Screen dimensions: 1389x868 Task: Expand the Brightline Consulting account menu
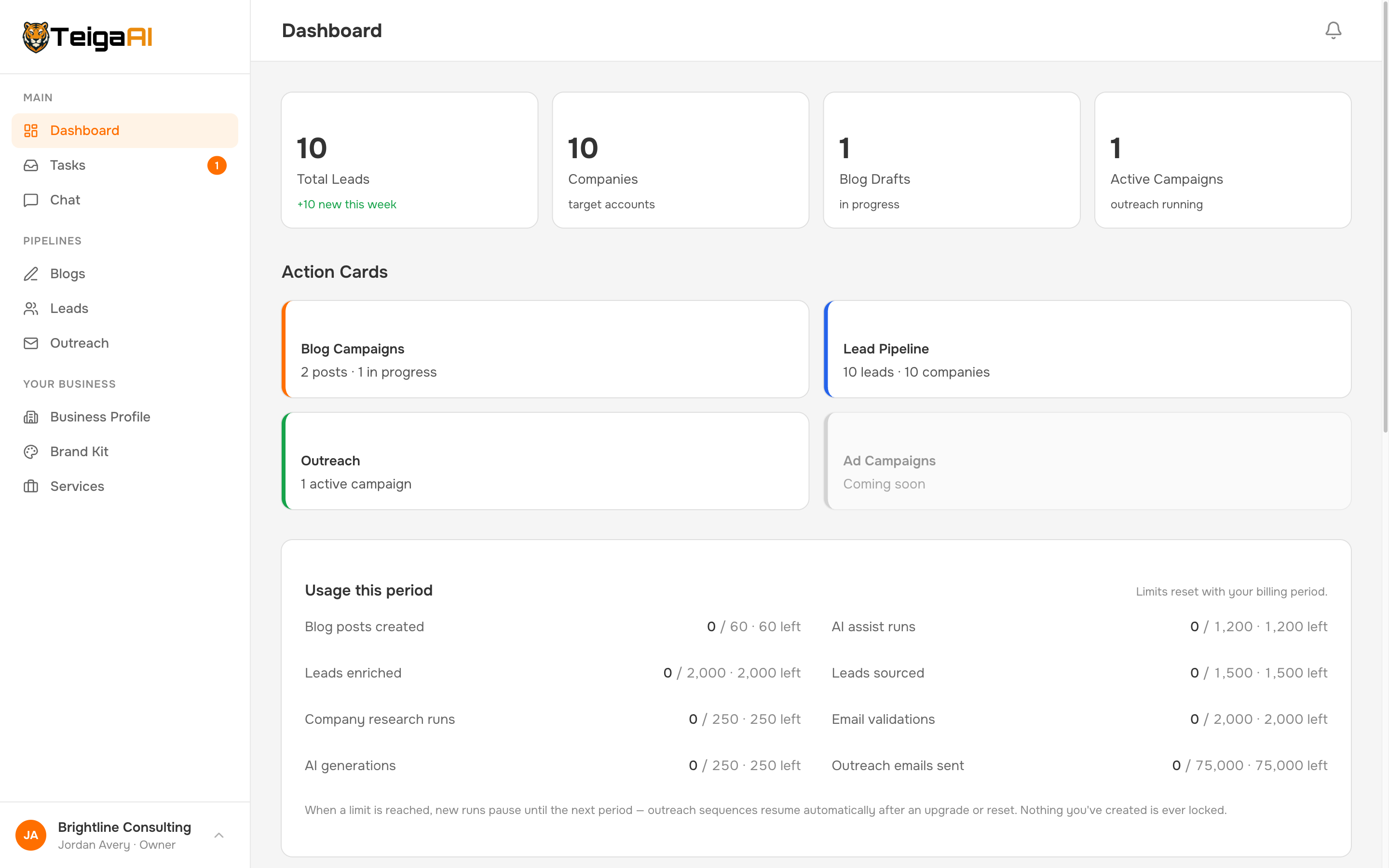coord(124,835)
